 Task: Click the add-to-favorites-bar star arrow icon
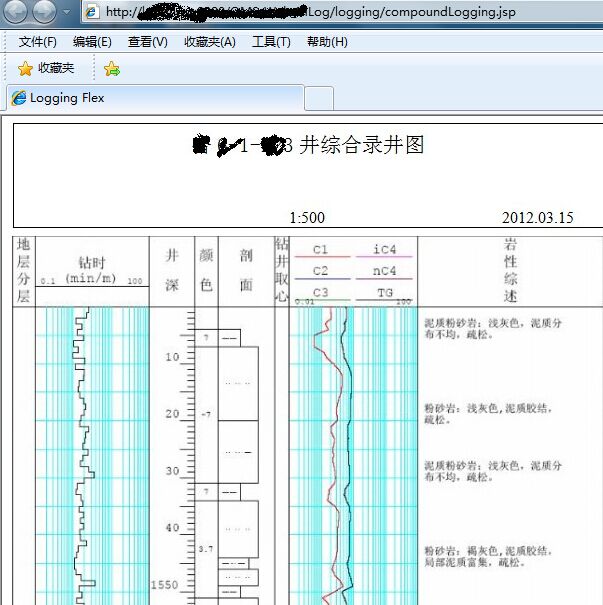tap(112, 69)
